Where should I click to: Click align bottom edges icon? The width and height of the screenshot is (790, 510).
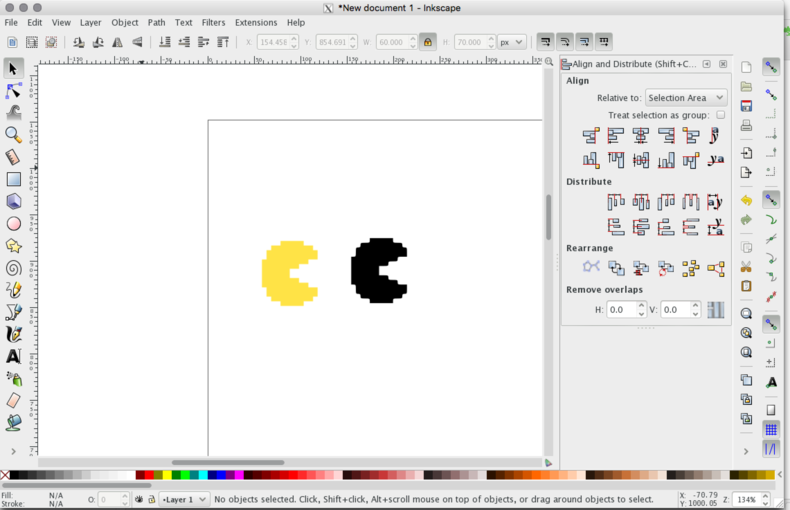tap(666, 160)
